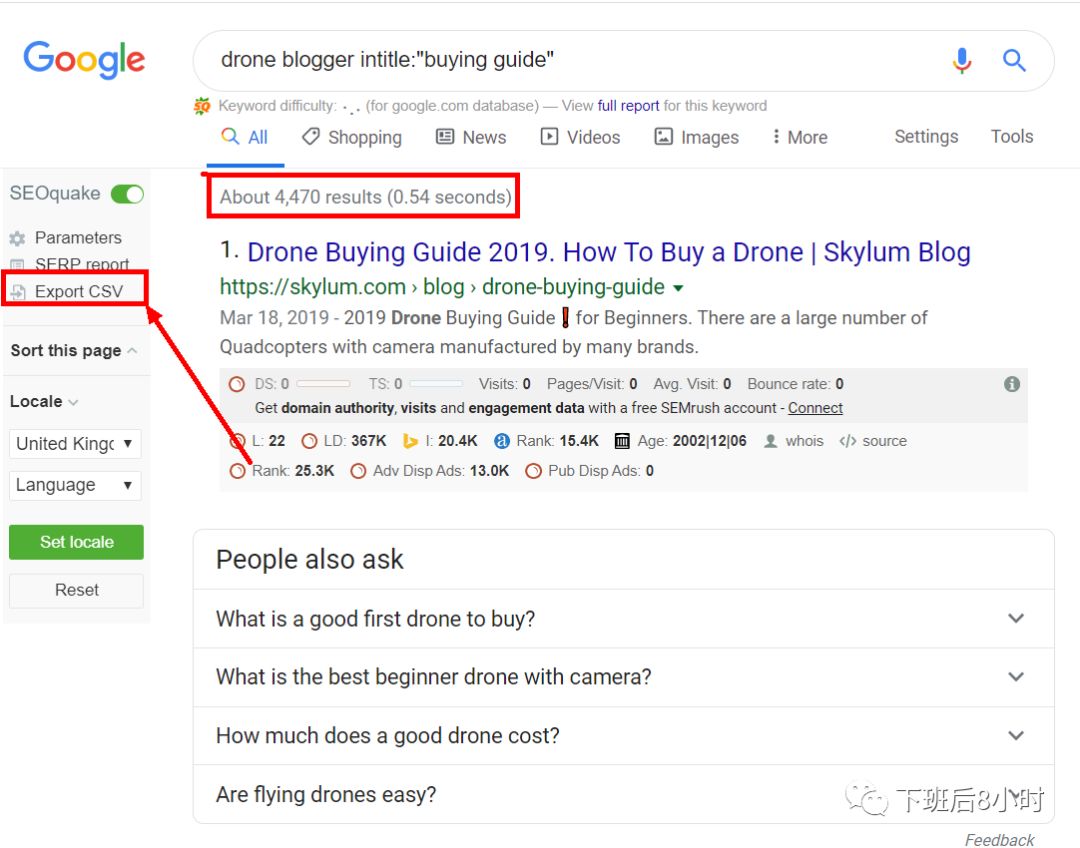
Task: Switch to the Images tab
Action: (x=696, y=138)
